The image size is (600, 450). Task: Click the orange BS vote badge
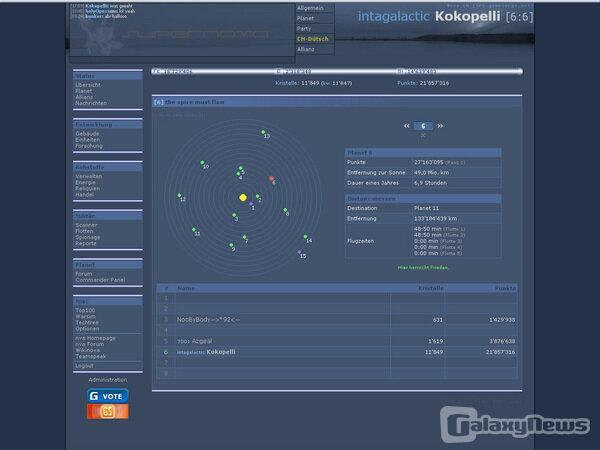click(x=108, y=411)
